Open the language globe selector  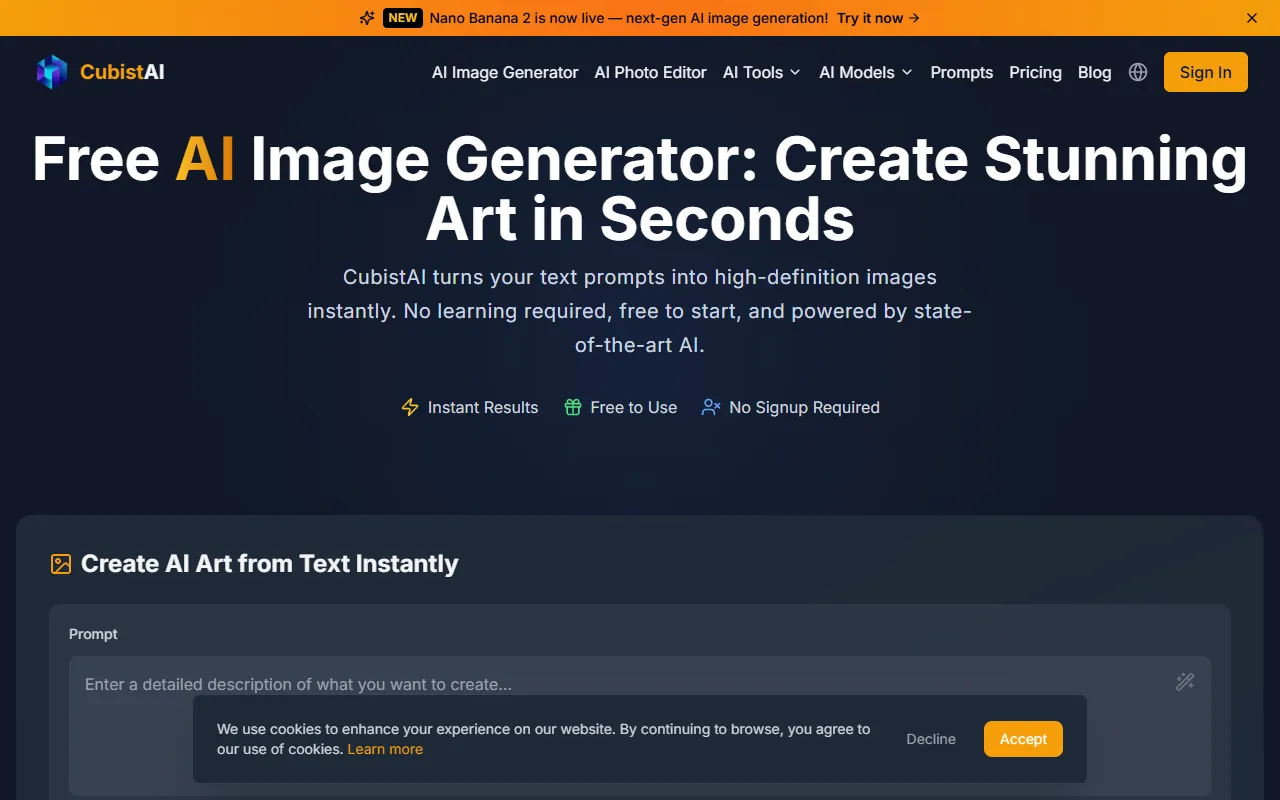pos(1138,72)
